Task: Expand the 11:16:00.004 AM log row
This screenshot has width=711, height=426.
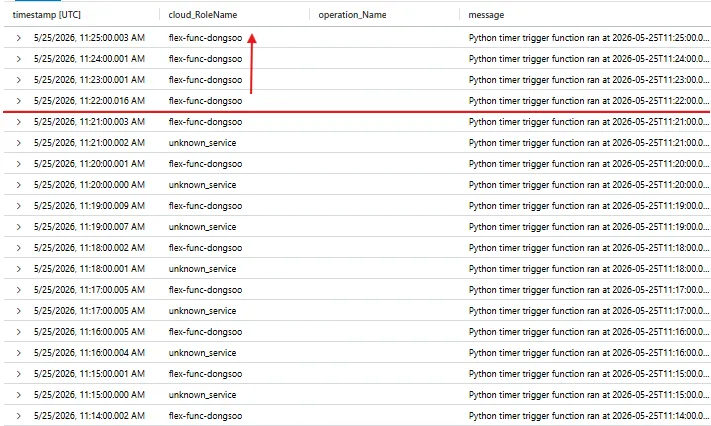Action: tap(19, 353)
